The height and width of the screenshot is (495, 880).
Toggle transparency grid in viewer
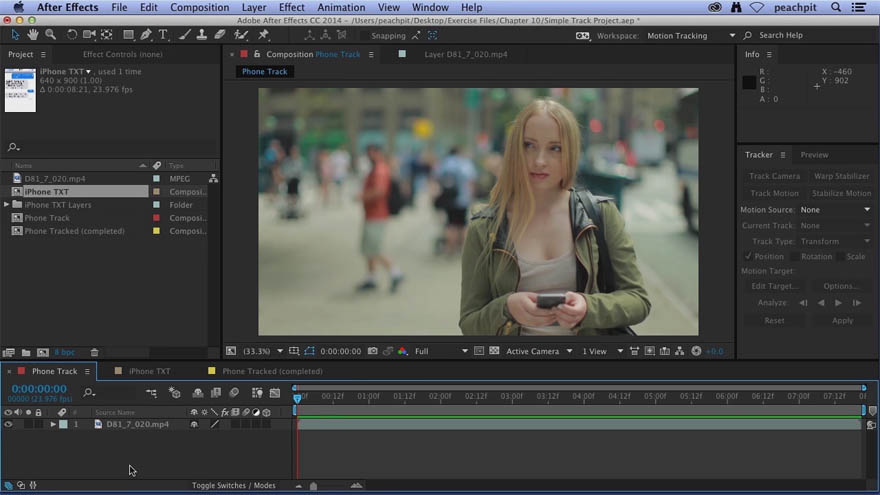click(494, 351)
